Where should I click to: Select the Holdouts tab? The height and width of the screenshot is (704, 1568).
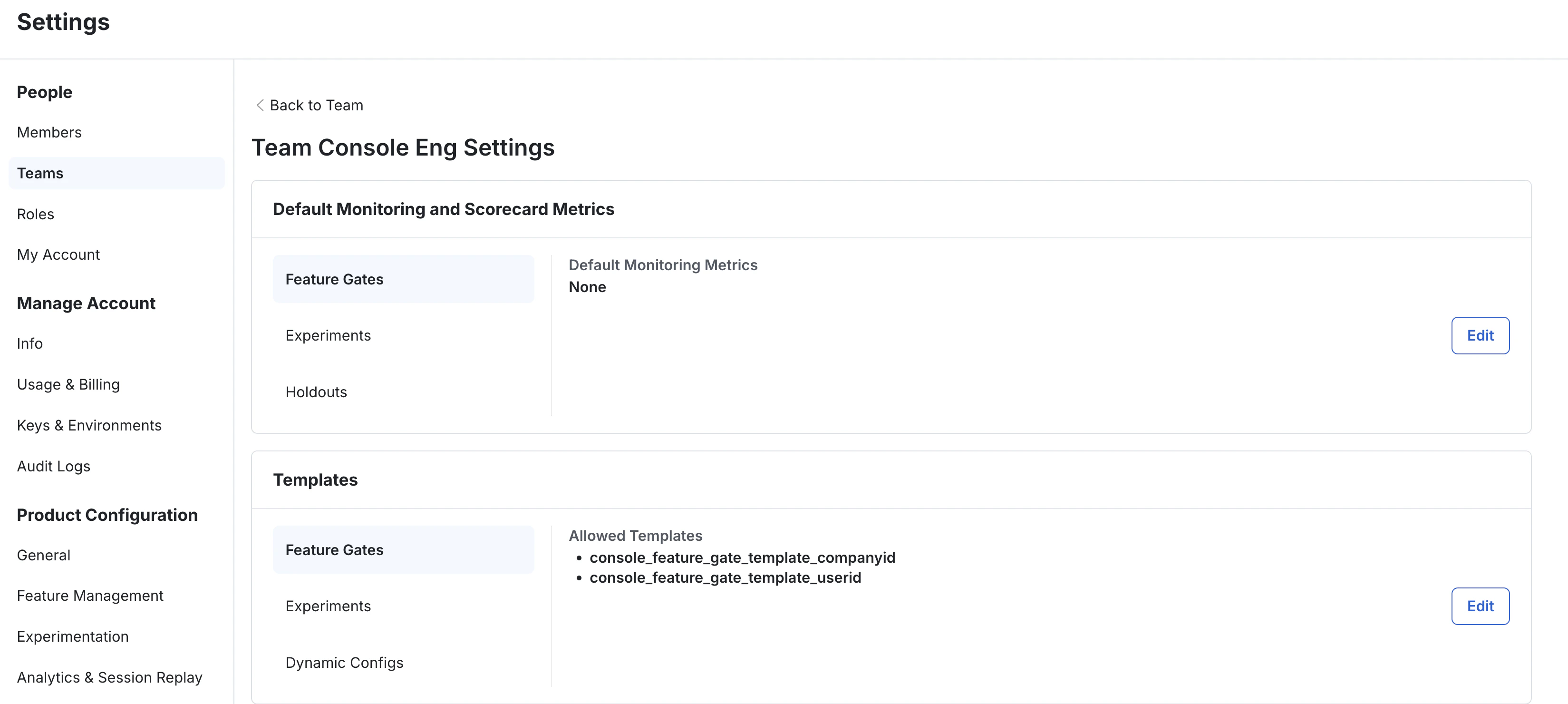[316, 392]
